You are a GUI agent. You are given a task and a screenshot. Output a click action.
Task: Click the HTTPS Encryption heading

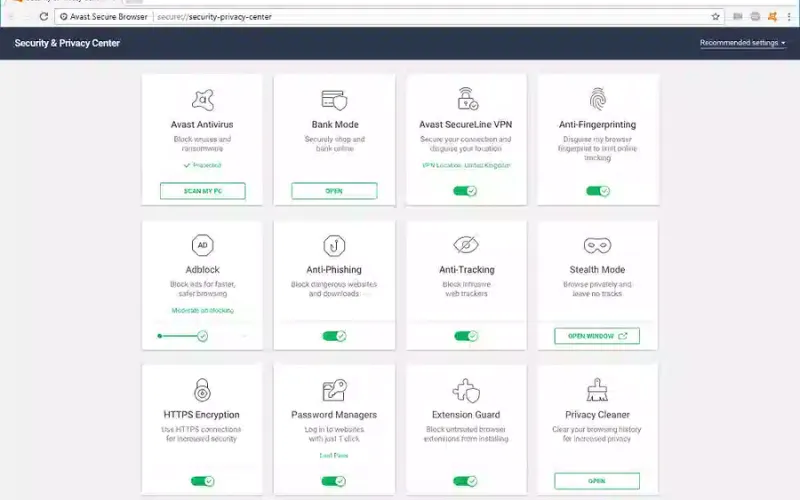(202, 414)
